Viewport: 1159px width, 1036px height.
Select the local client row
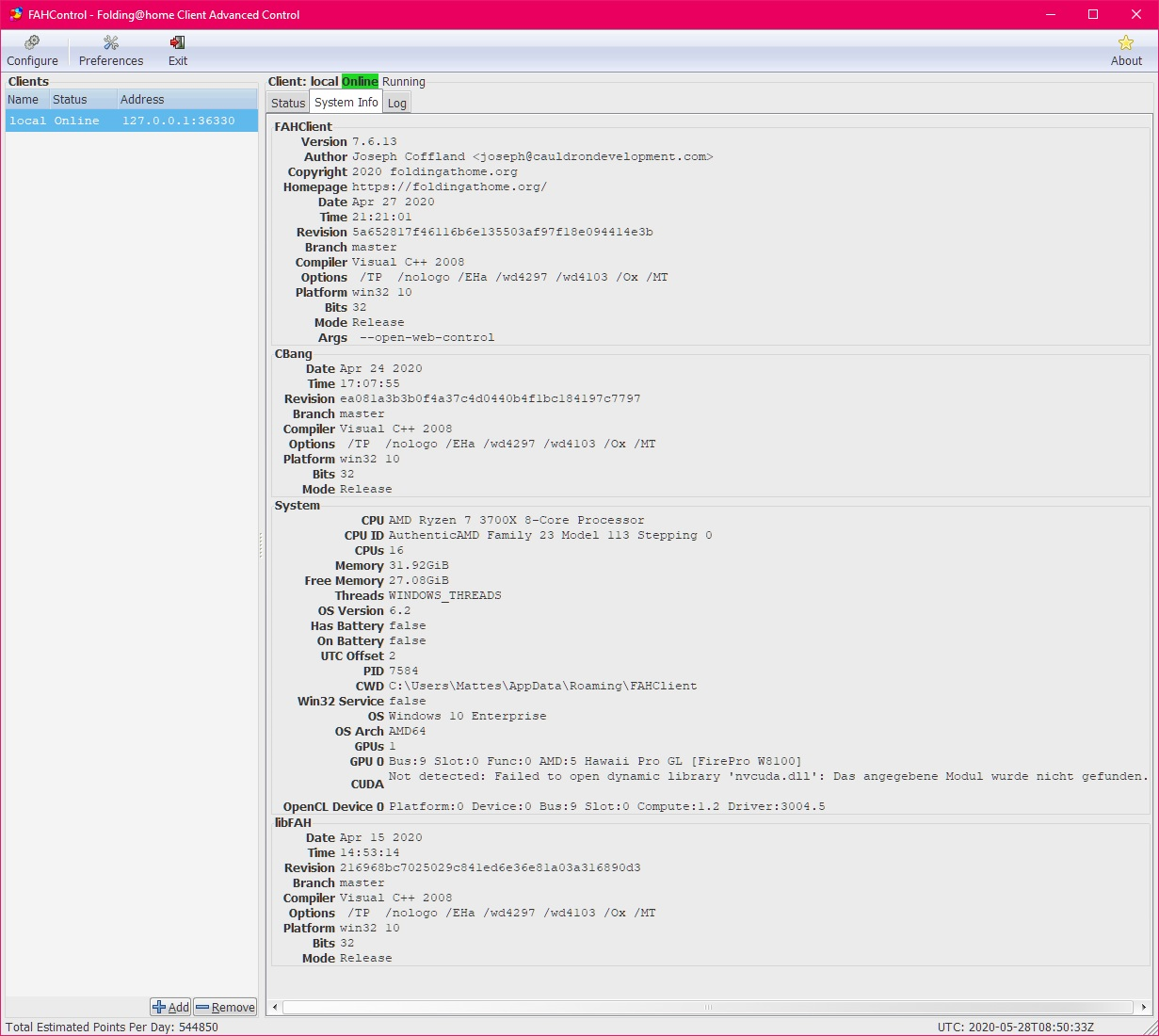[132, 121]
